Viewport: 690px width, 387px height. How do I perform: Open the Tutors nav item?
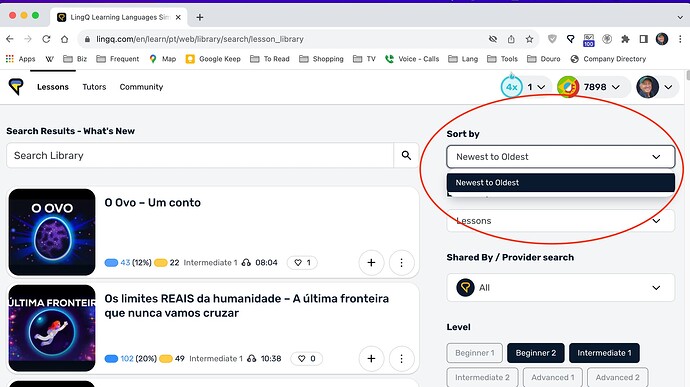pyautogui.click(x=94, y=87)
